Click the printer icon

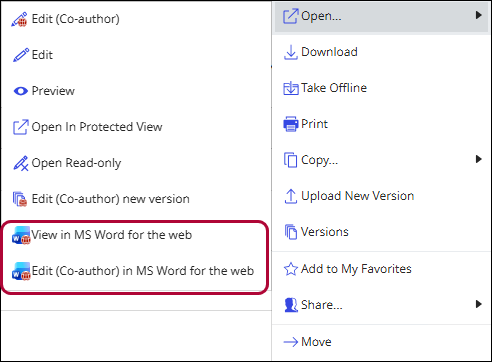pos(291,124)
